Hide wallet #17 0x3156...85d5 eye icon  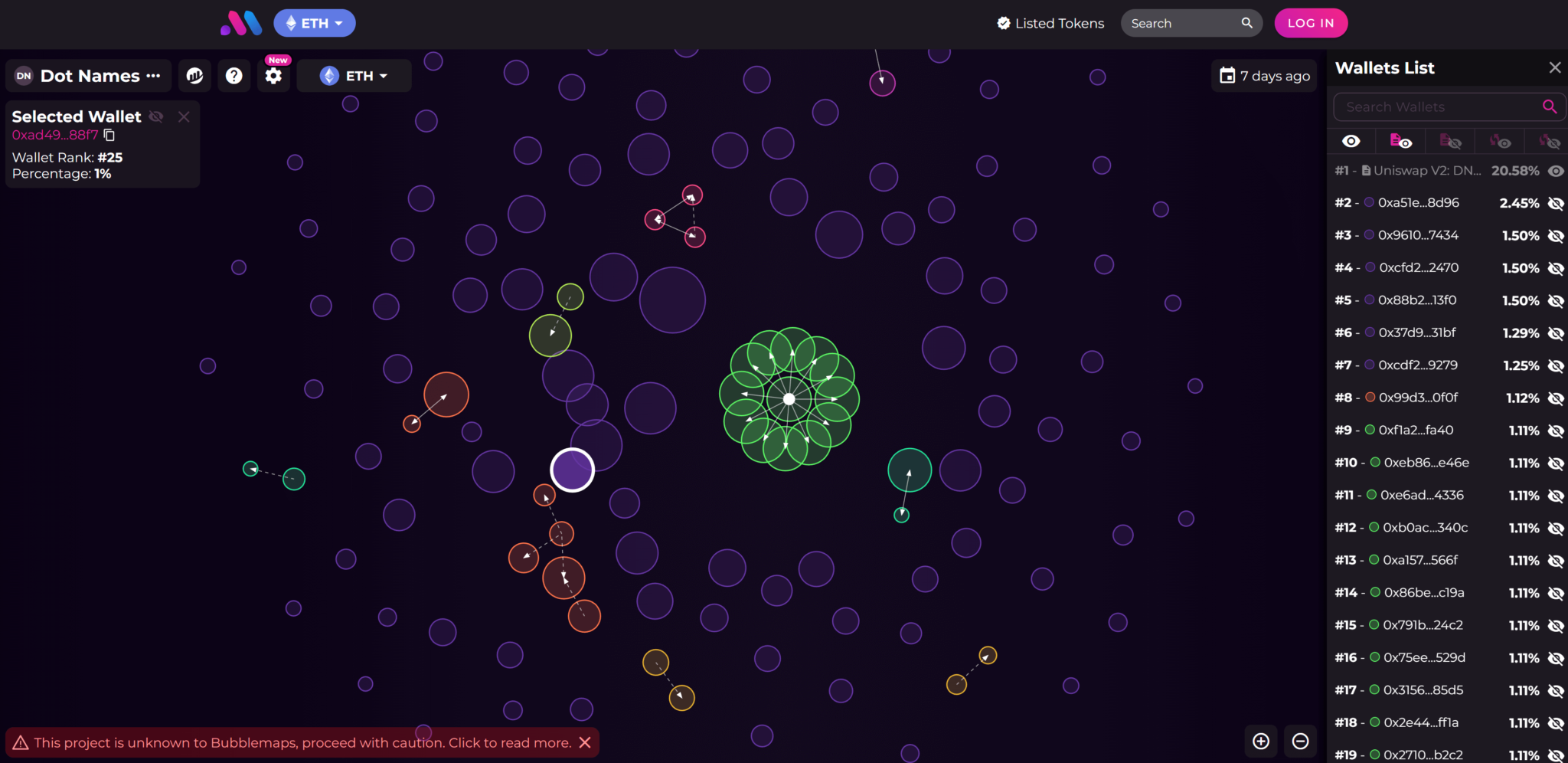click(x=1556, y=690)
